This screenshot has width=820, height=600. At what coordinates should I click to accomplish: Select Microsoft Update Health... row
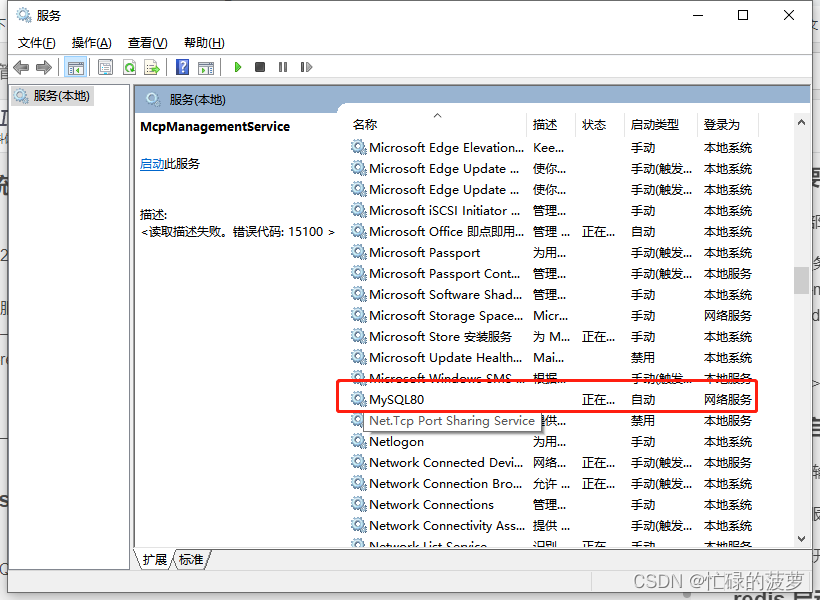click(x=552, y=357)
